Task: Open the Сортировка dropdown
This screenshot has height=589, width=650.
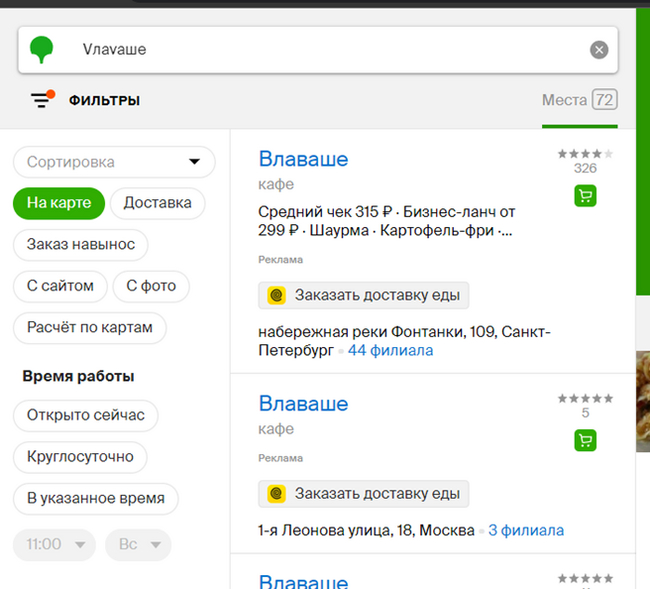Action: click(114, 162)
